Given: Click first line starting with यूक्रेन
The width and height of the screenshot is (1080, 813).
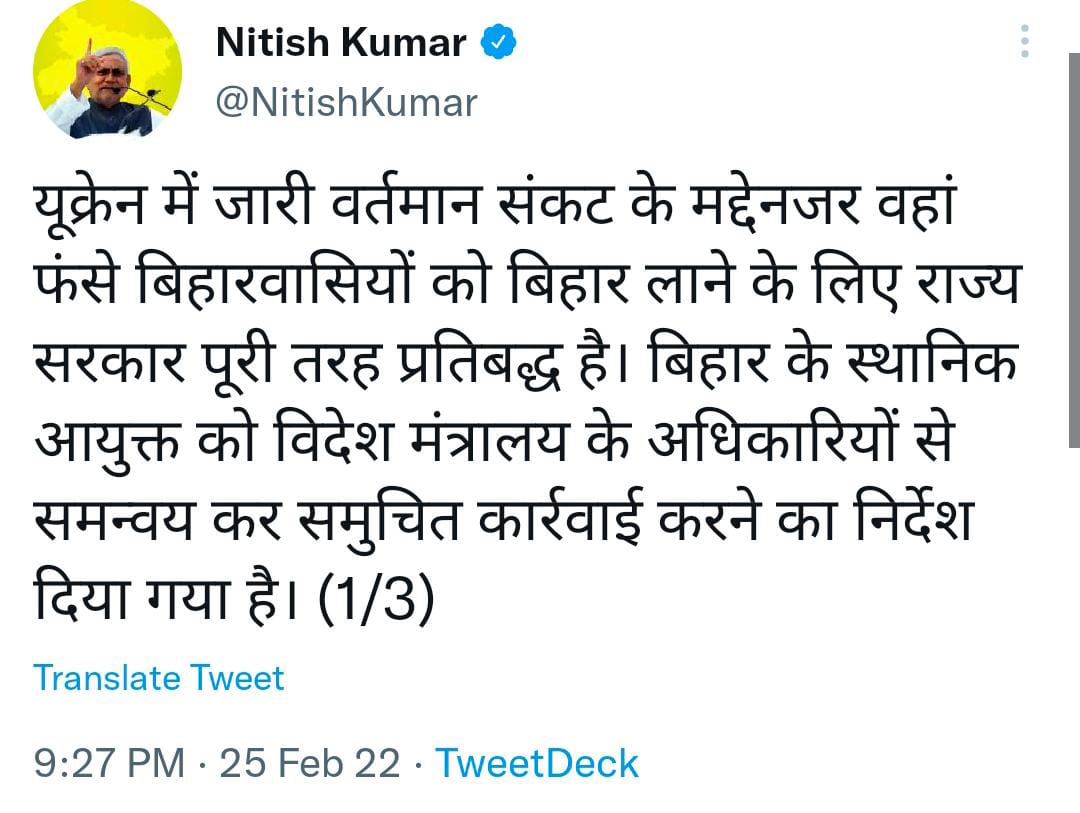Looking at the screenshot, I should click(493, 205).
